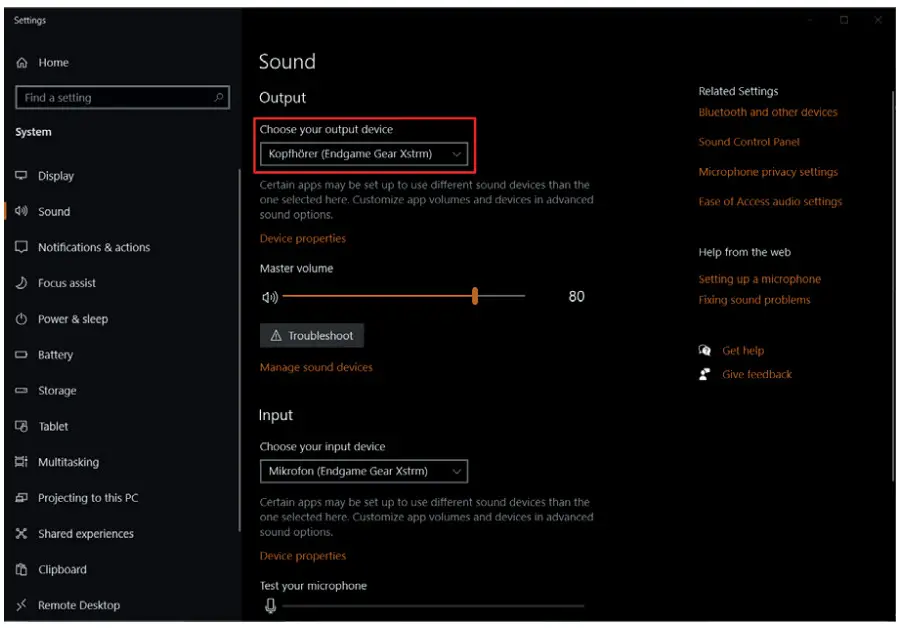Go to Multitasking settings page
Viewport: 898px width, 628px height.
(x=68, y=463)
